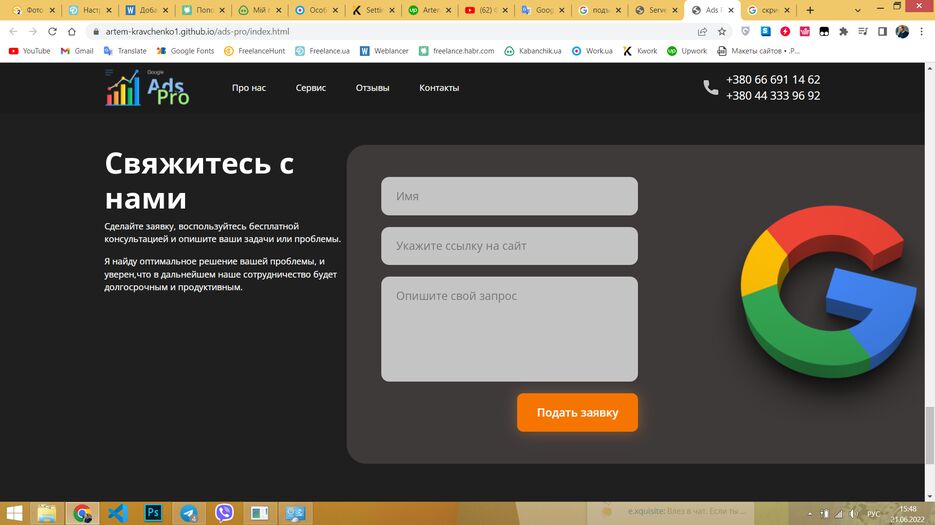This screenshot has width=935, height=525.
Task: Submit the form with Подать заявку
Action: point(577,412)
